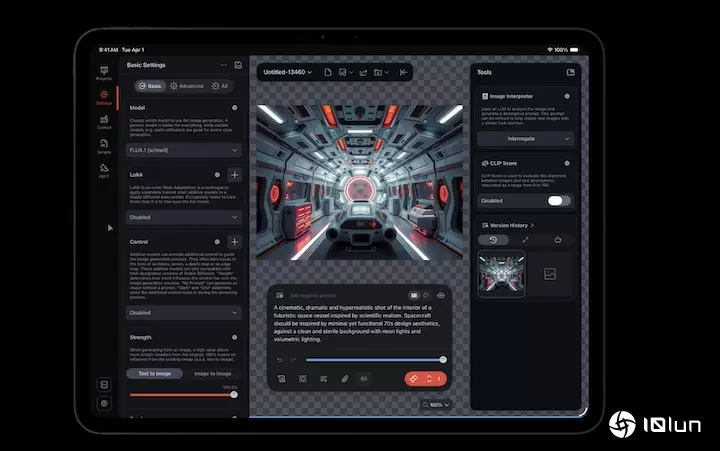The width and height of the screenshot is (720, 451).
Task: Click the Interrogate button
Action: coord(525,139)
